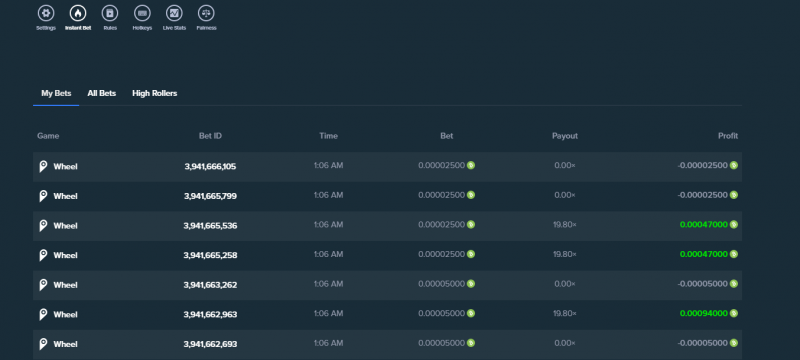Click Wheel icon in row 3,941,662,963
This screenshot has width=800, height=360.
click(43, 314)
